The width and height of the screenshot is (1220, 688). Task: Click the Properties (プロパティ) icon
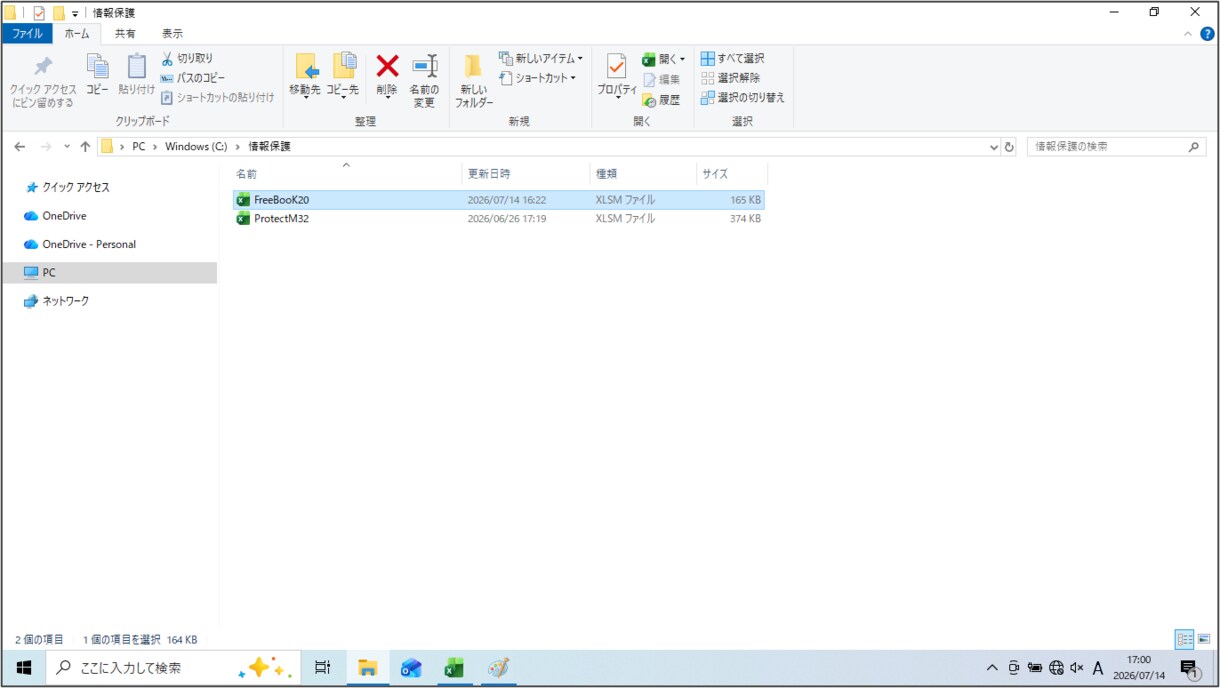click(617, 77)
